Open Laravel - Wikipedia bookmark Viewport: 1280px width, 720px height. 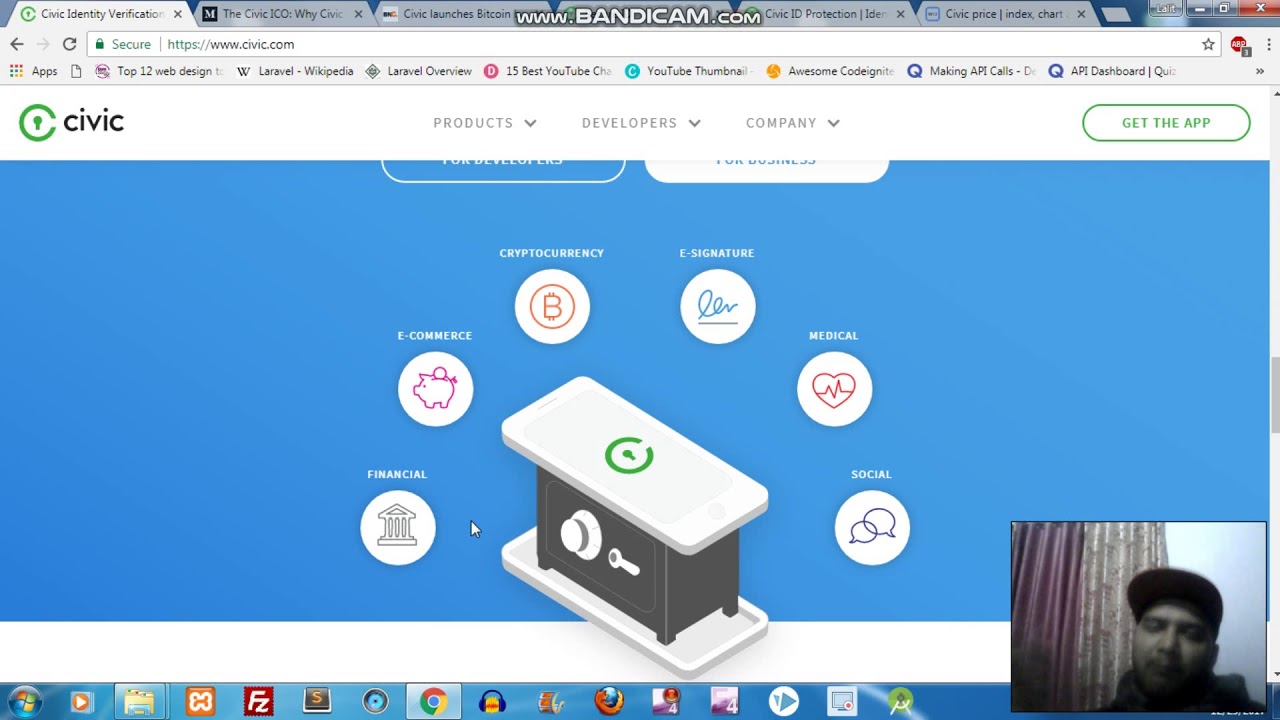[295, 71]
